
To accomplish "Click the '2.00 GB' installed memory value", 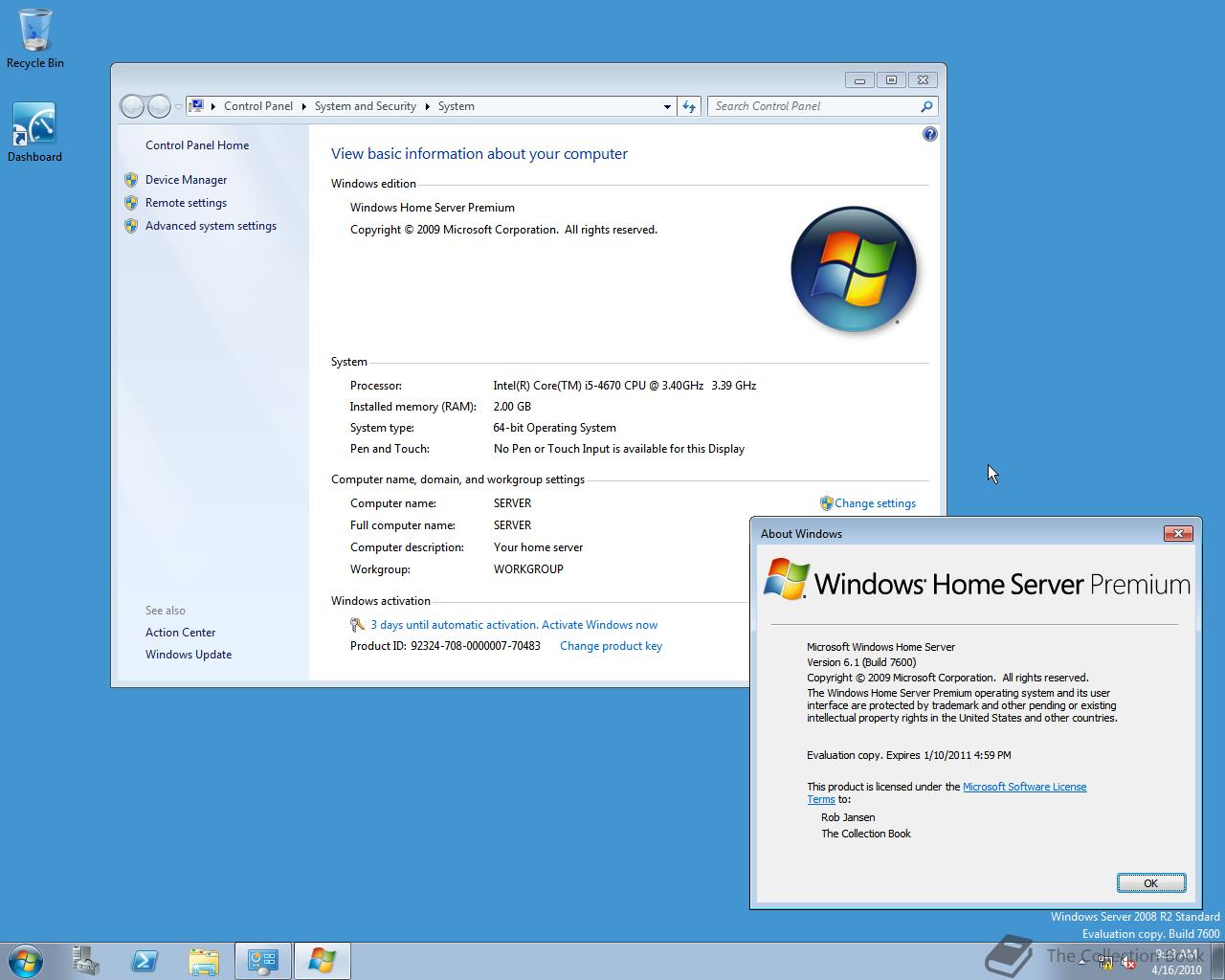I will click(512, 407).
